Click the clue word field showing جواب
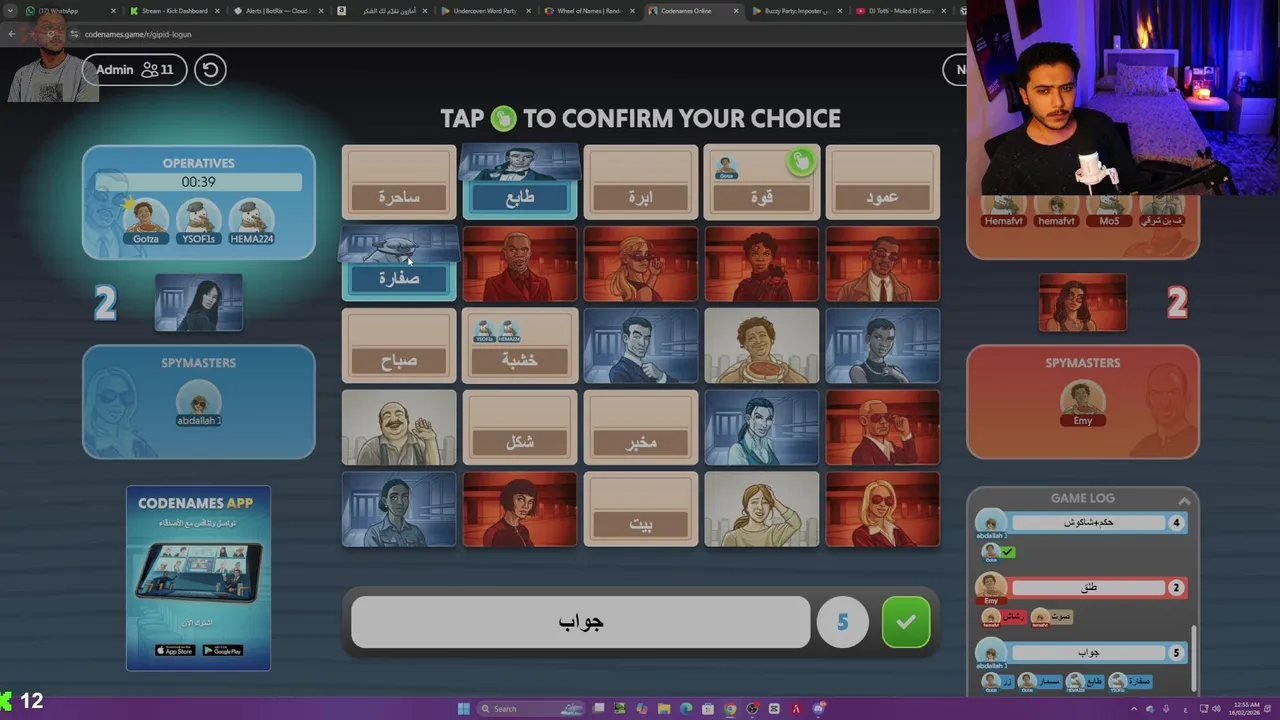Screen dimensions: 1280x720 [581, 622]
